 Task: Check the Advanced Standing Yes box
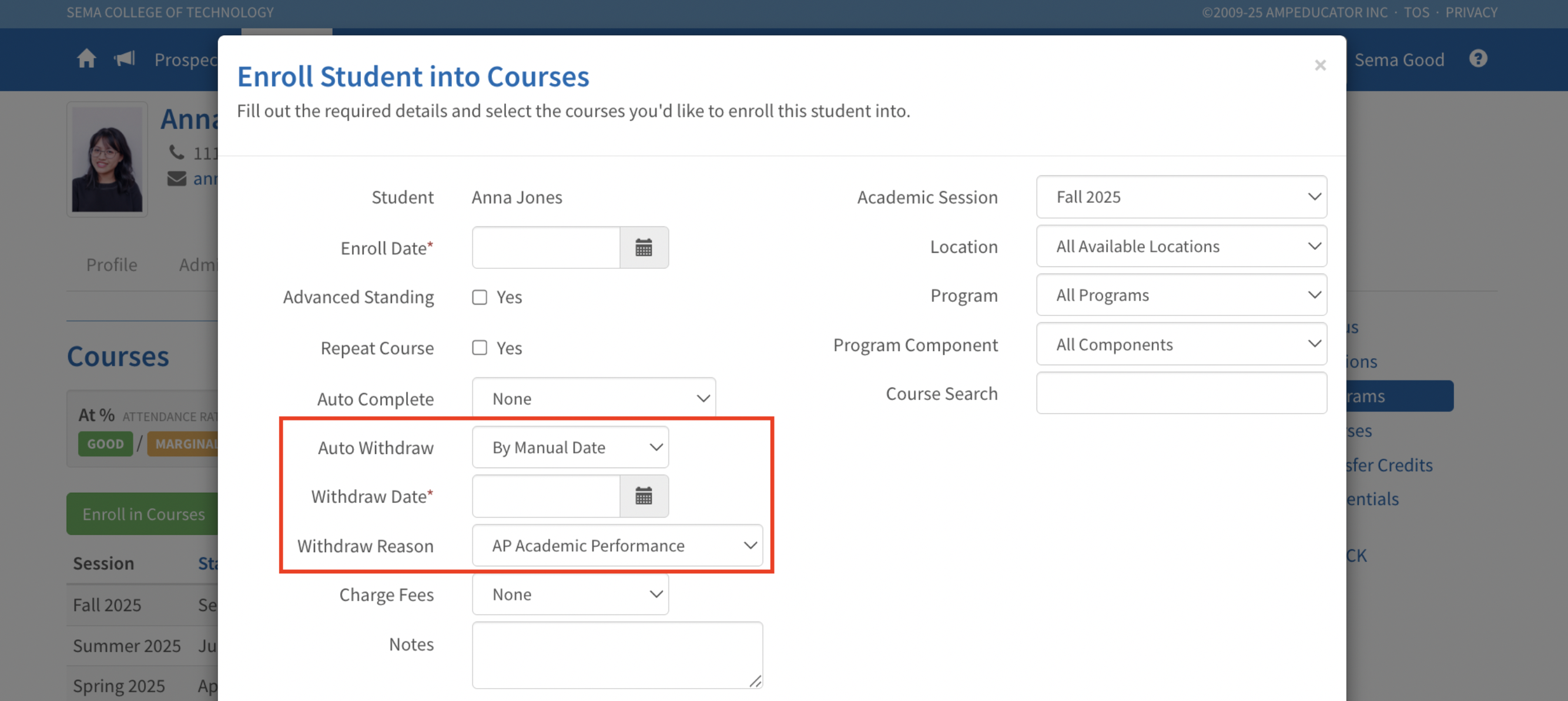(x=480, y=297)
